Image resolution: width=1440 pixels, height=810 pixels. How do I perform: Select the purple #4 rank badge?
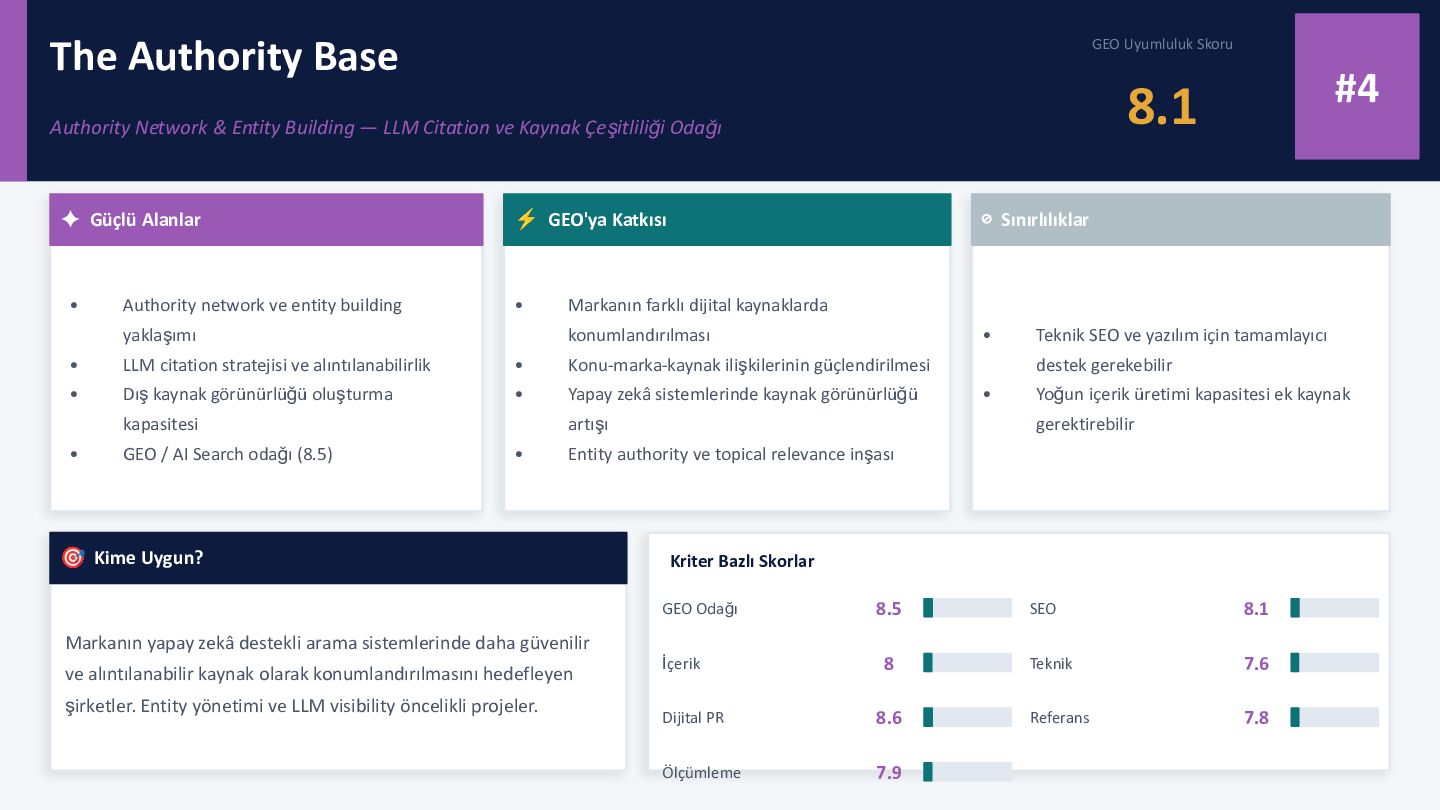point(1357,87)
